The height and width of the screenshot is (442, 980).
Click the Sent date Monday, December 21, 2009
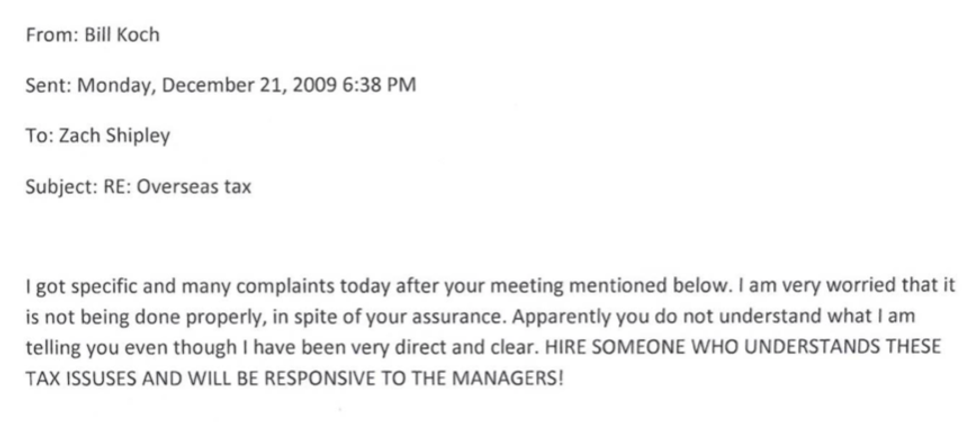(x=208, y=86)
